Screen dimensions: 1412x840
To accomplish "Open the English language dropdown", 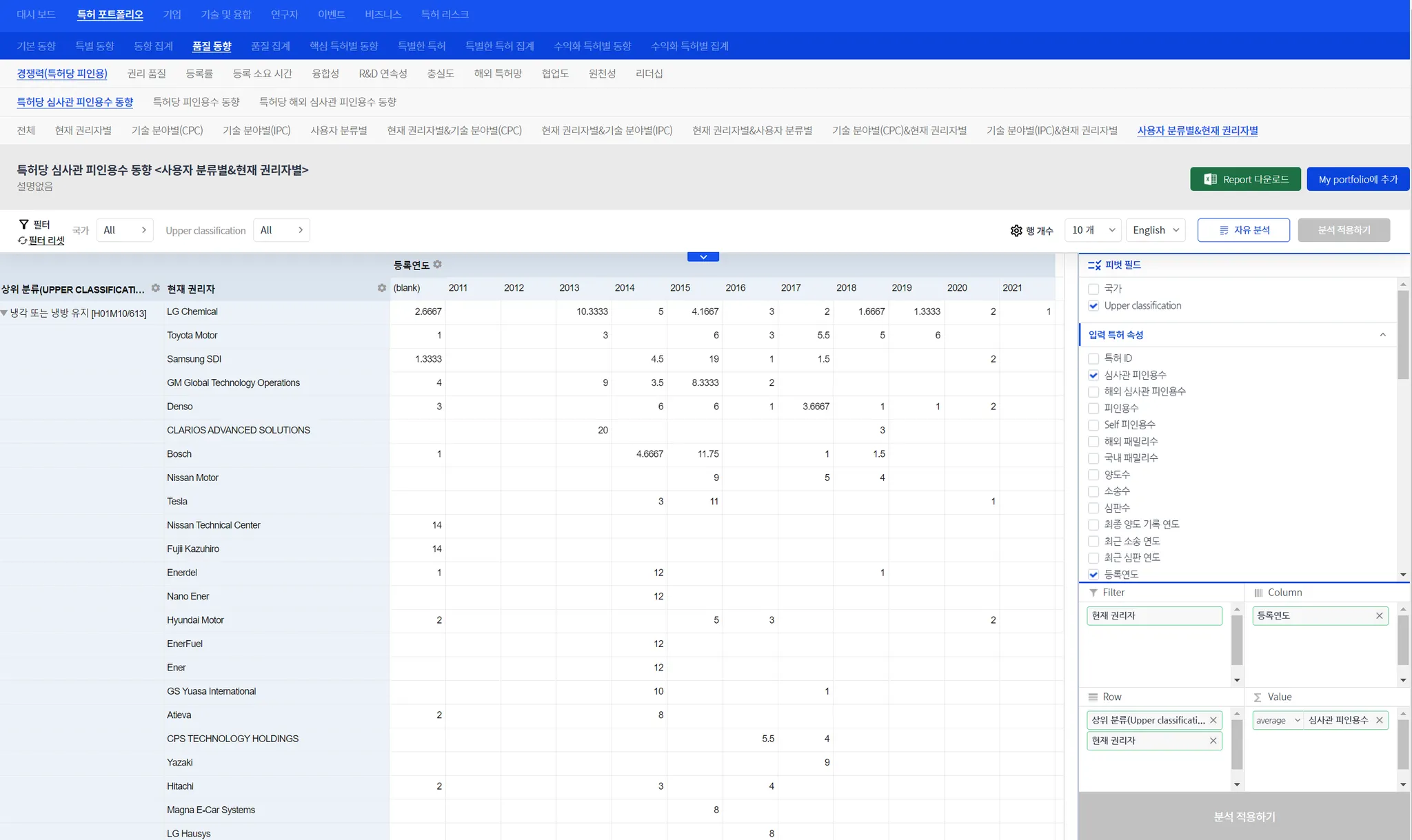I will pyautogui.click(x=1156, y=230).
